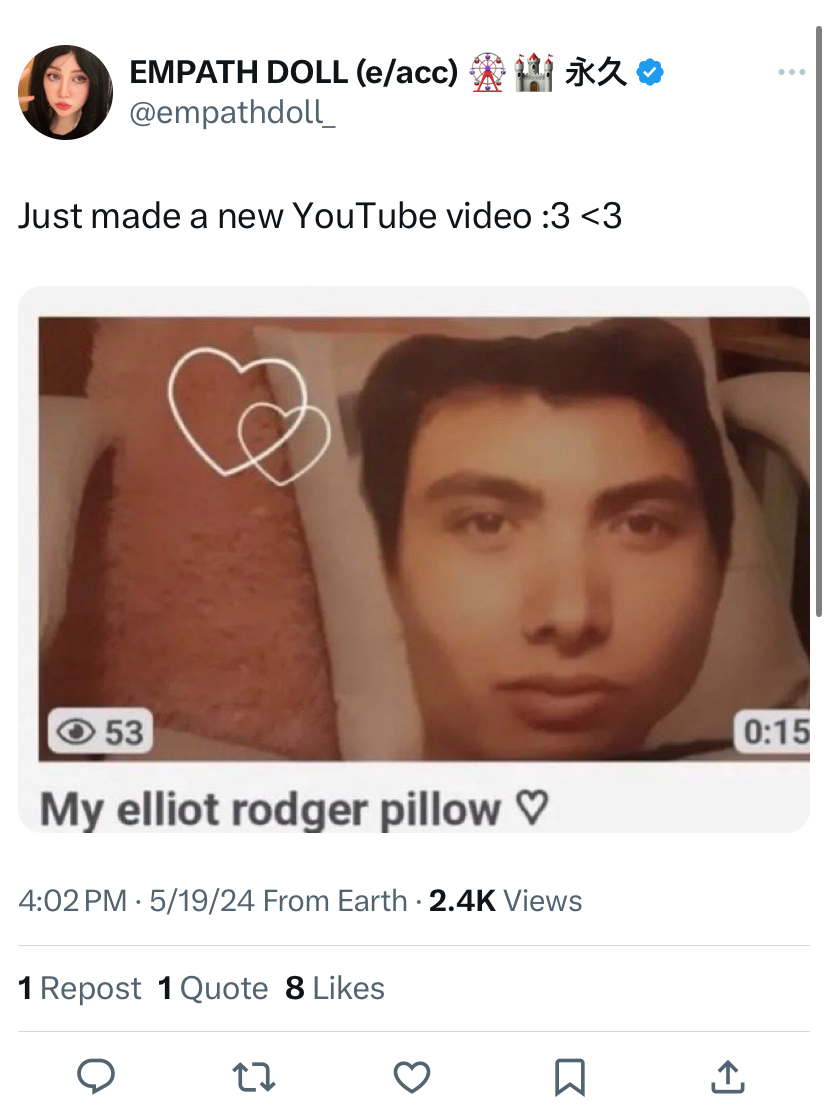Open the three-dot more options menu
828x1105 pixels.
point(791,72)
